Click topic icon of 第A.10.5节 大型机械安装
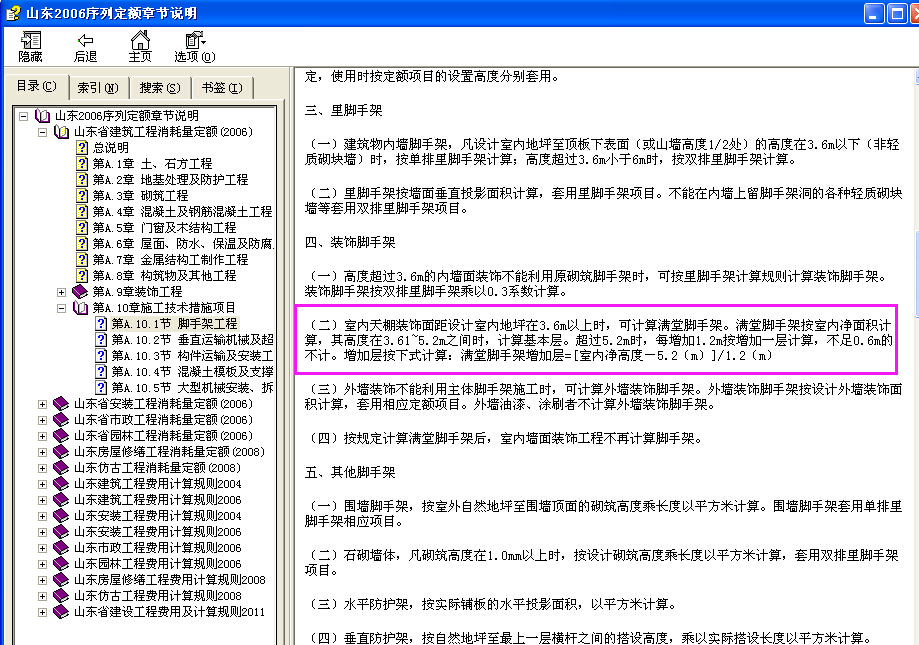This screenshot has width=919, height=645. [x=101, y=388]
